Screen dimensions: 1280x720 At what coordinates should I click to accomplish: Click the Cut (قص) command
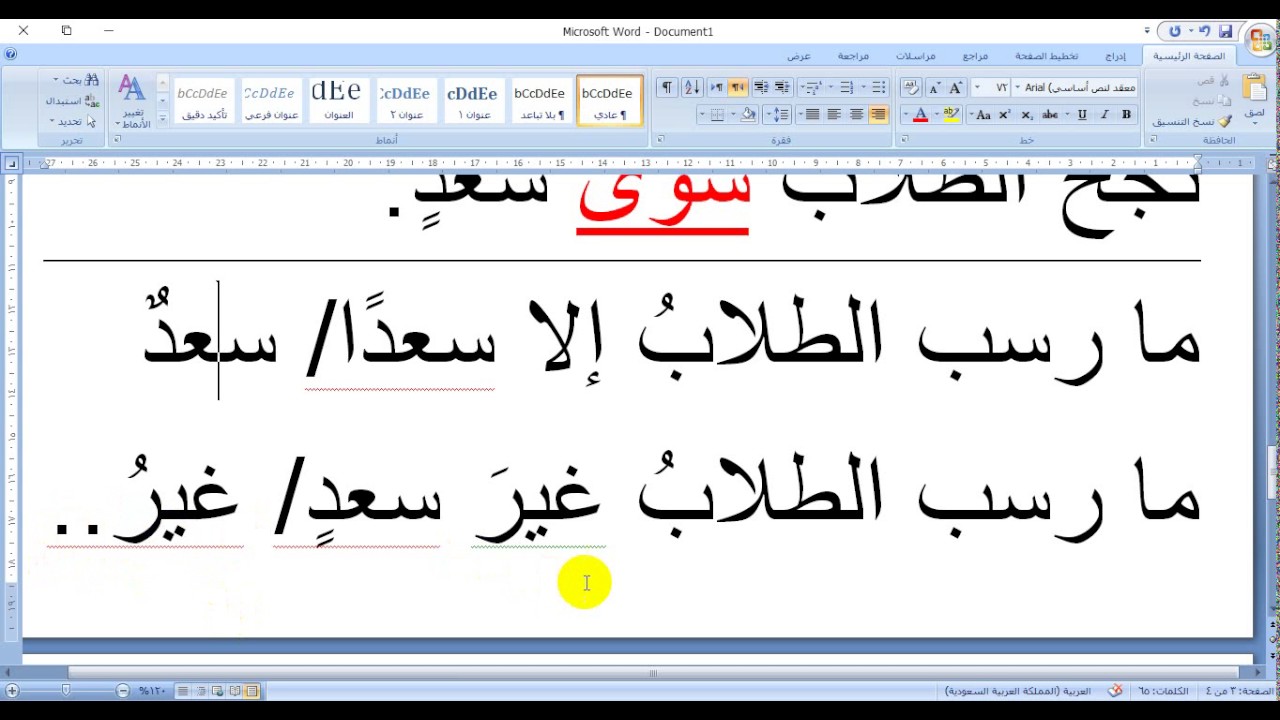click(1213, 80)
